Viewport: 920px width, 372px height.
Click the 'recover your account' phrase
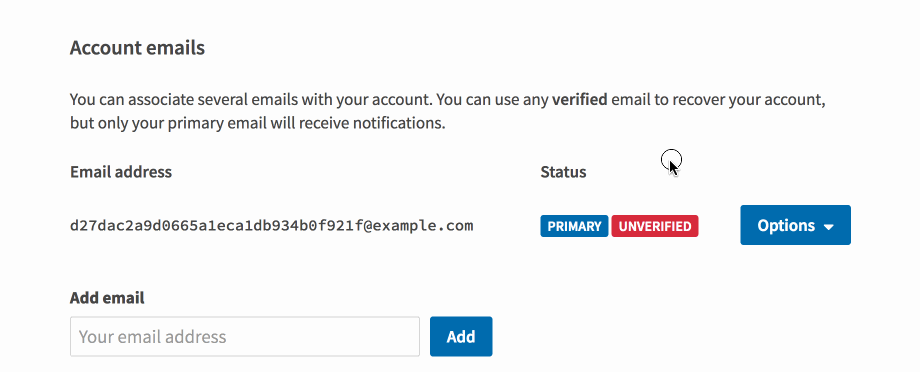(748, 100)
